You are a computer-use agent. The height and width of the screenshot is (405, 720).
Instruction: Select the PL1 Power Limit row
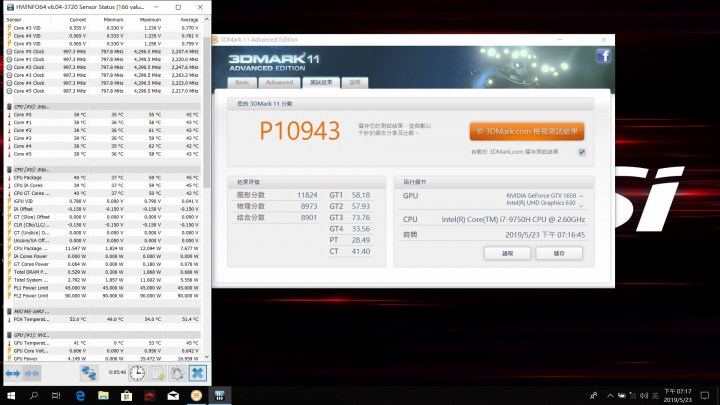click(104, 287)
